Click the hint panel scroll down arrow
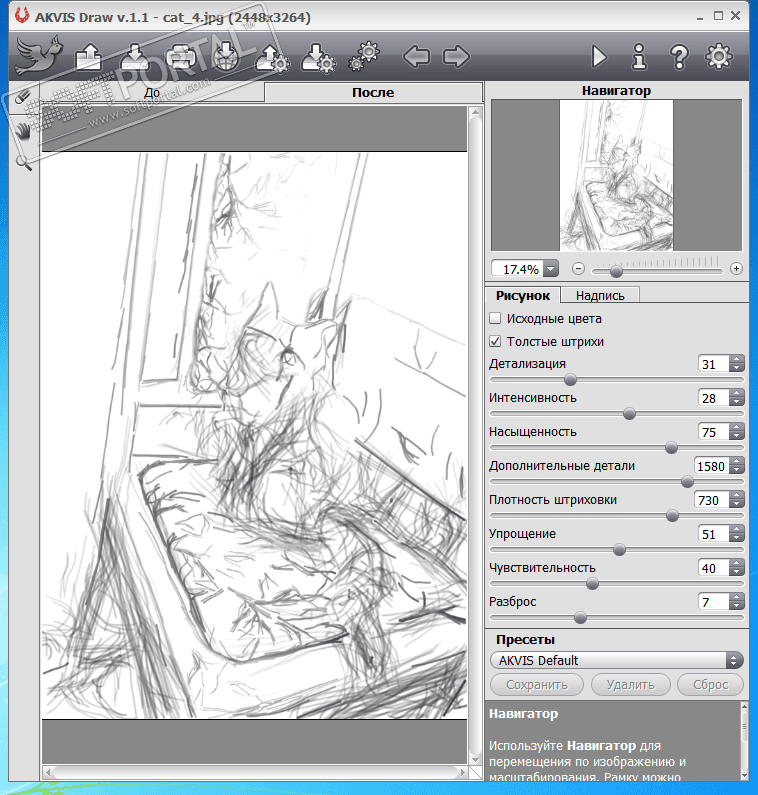Image resolution: width=758 pixels, height=795 pixels. pos(744,776)
